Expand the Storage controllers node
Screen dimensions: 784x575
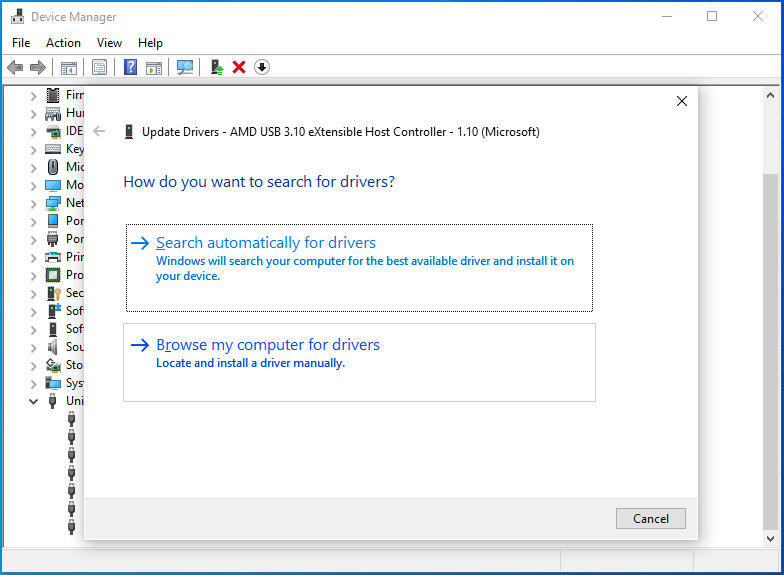pos(34,366)
